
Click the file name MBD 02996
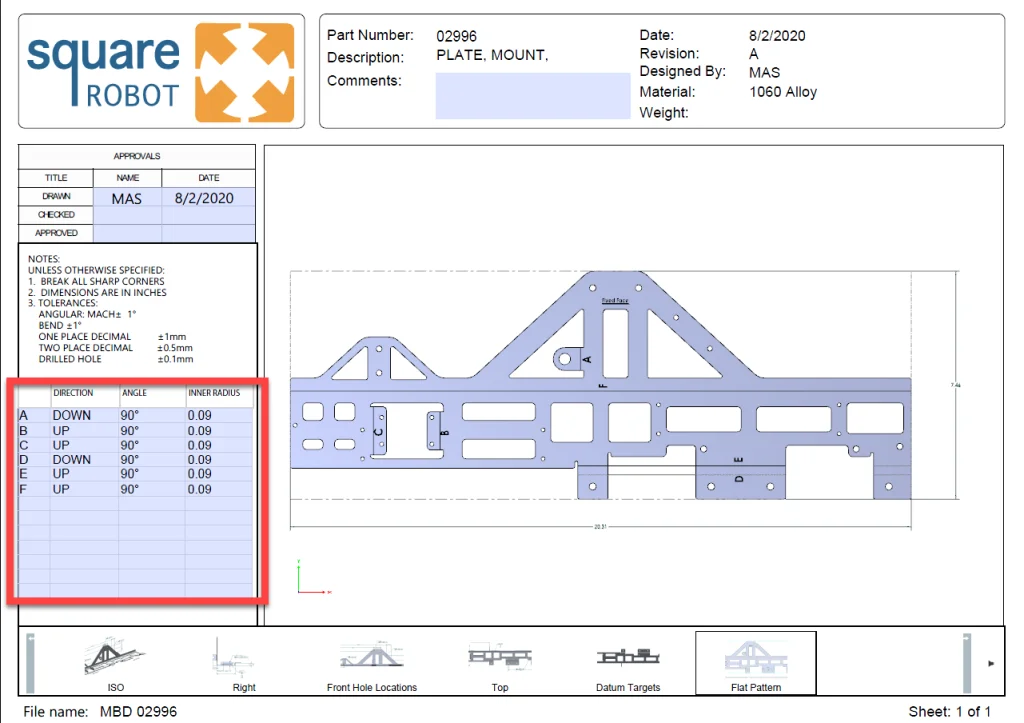[140, 711]
